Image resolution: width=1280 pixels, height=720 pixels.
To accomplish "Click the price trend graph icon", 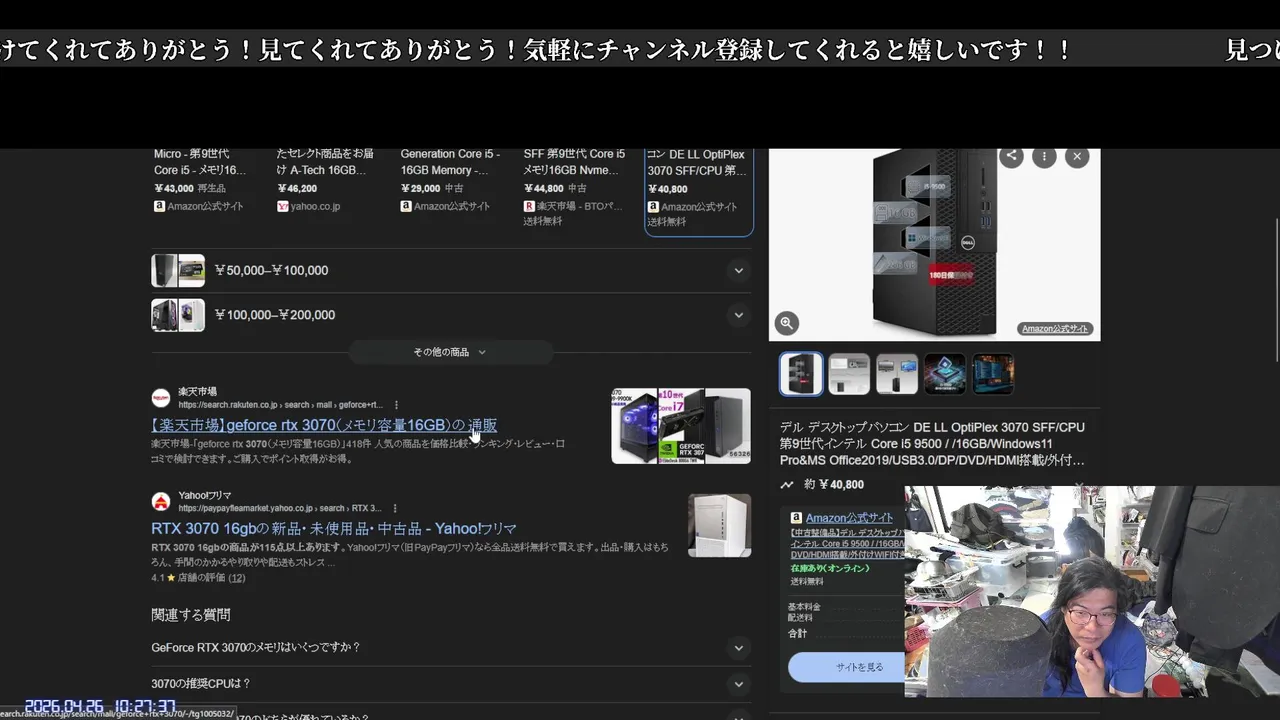I will click(787, 485).
